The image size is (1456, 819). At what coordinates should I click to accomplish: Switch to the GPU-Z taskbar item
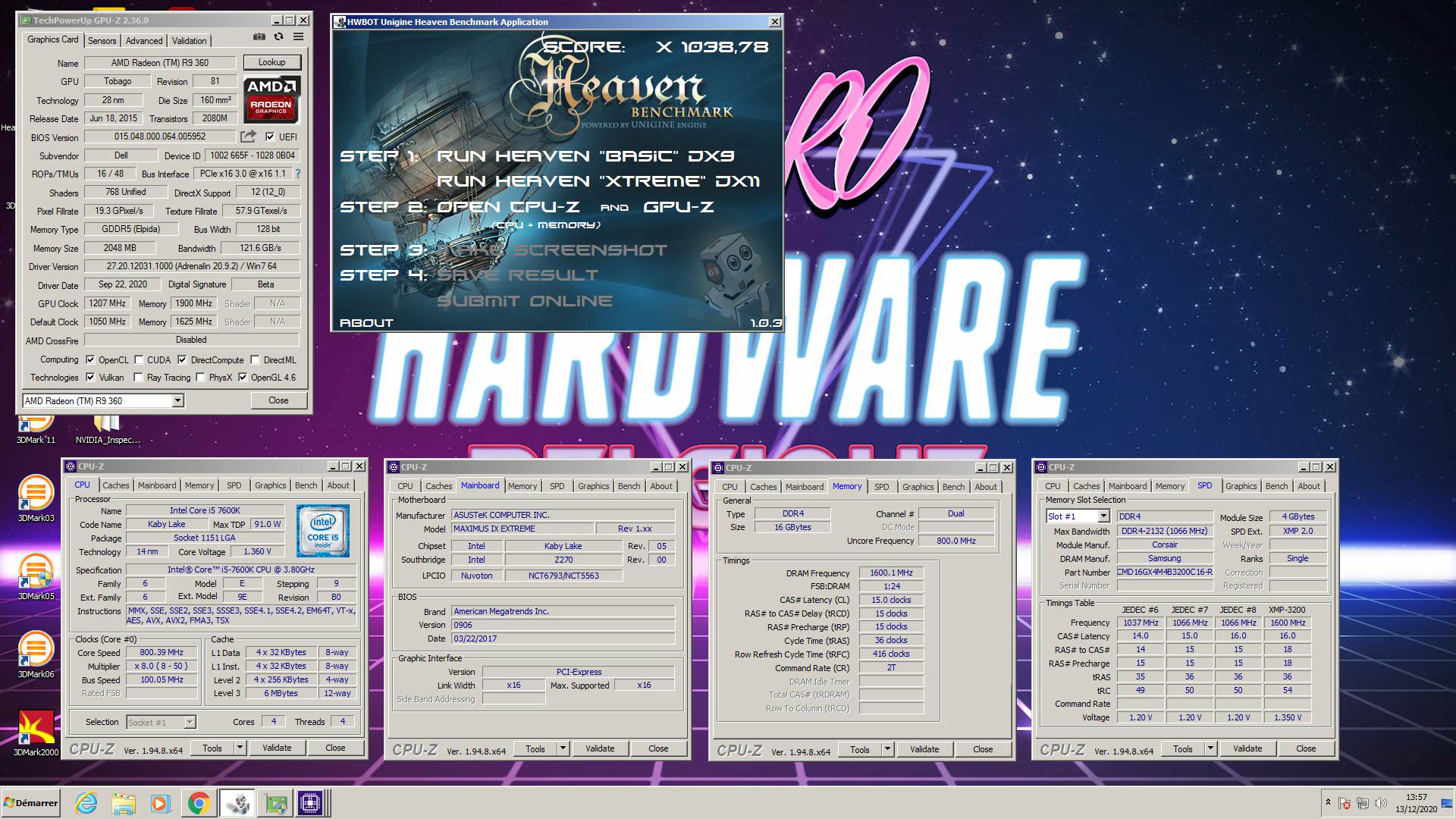click(x=275, y=803)
